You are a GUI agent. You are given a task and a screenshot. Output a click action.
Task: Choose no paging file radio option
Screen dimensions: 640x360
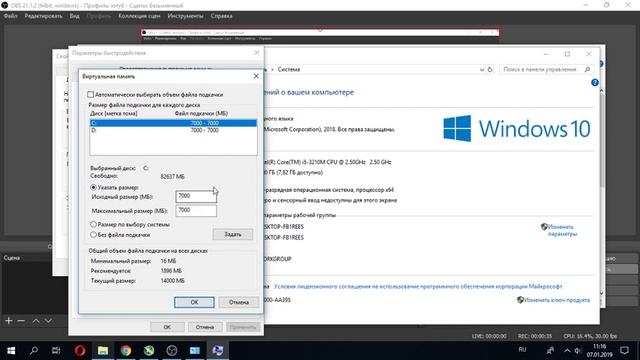[x=93, y=235]
